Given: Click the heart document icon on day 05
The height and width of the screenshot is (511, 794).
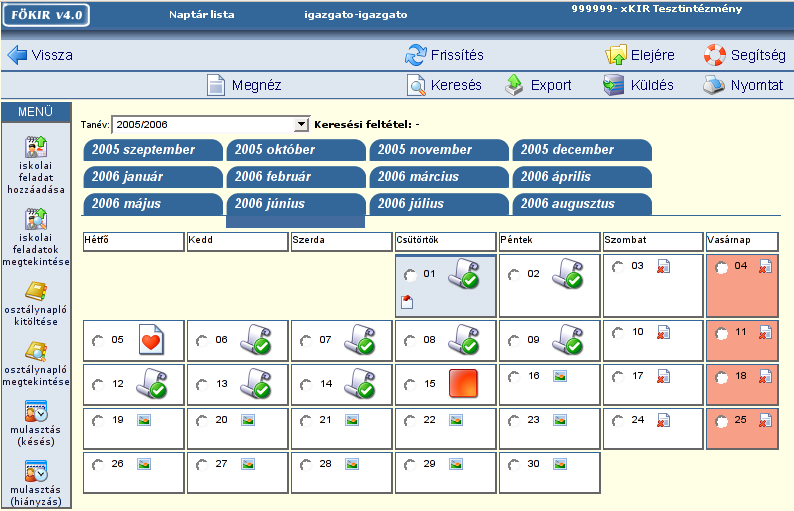Looking at the screenshot, I should (x=151, y=339).
